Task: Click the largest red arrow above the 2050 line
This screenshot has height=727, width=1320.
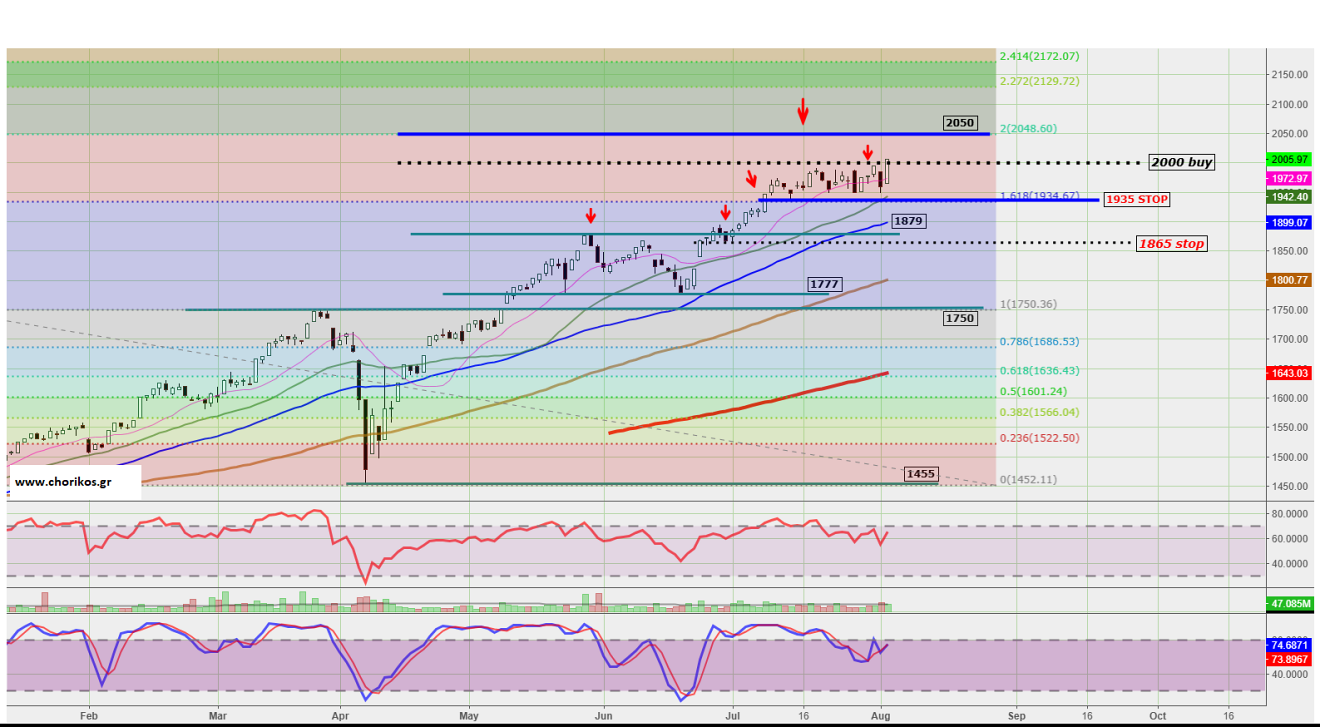Action: 802,111
